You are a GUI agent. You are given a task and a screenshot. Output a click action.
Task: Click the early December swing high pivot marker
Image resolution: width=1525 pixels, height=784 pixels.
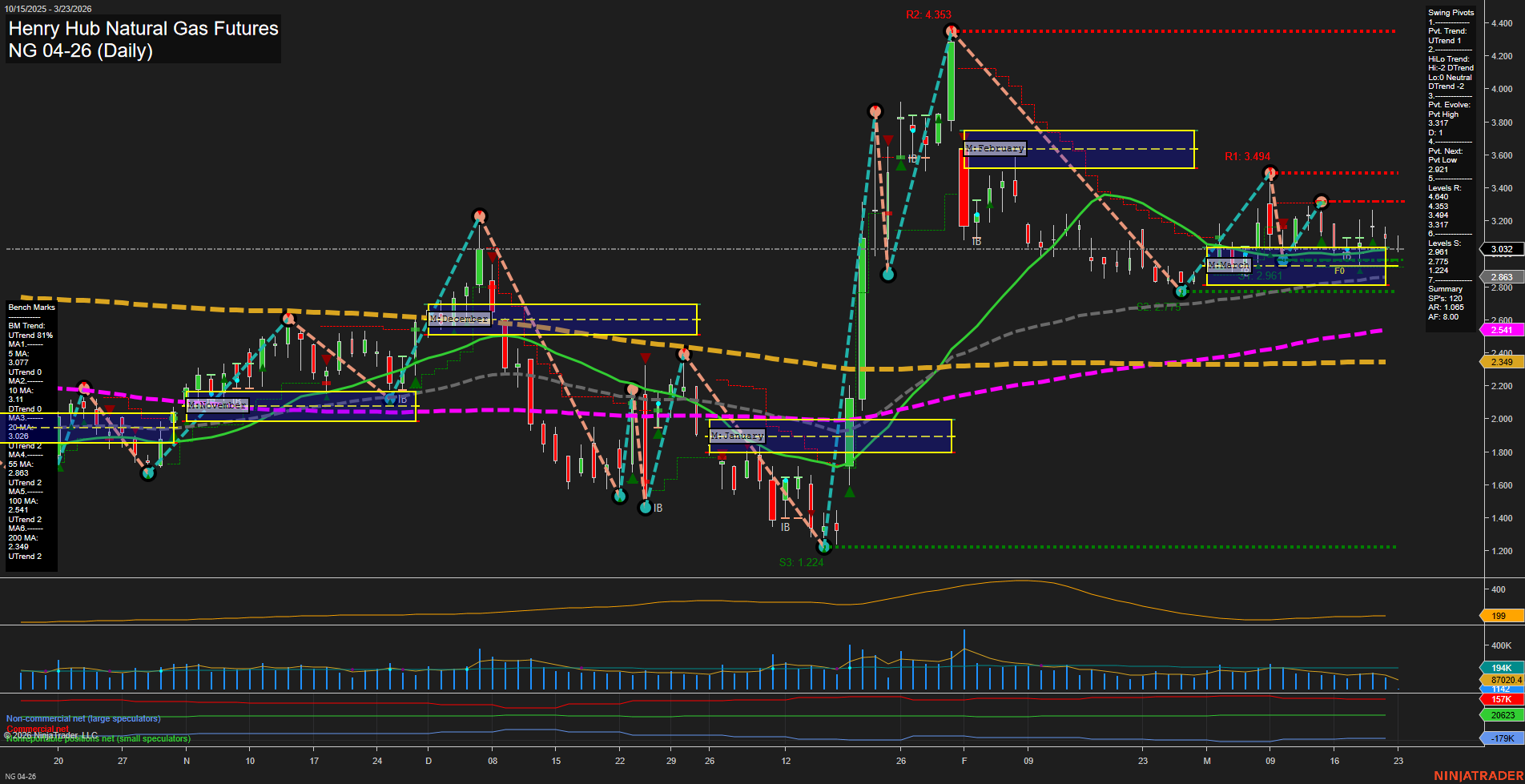pos(479,216)
